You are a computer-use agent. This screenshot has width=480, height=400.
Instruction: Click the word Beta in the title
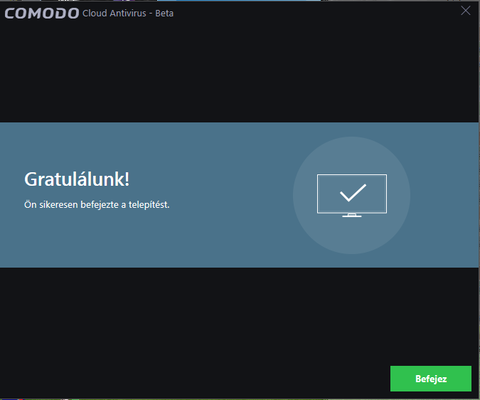(x=164, y=13)
